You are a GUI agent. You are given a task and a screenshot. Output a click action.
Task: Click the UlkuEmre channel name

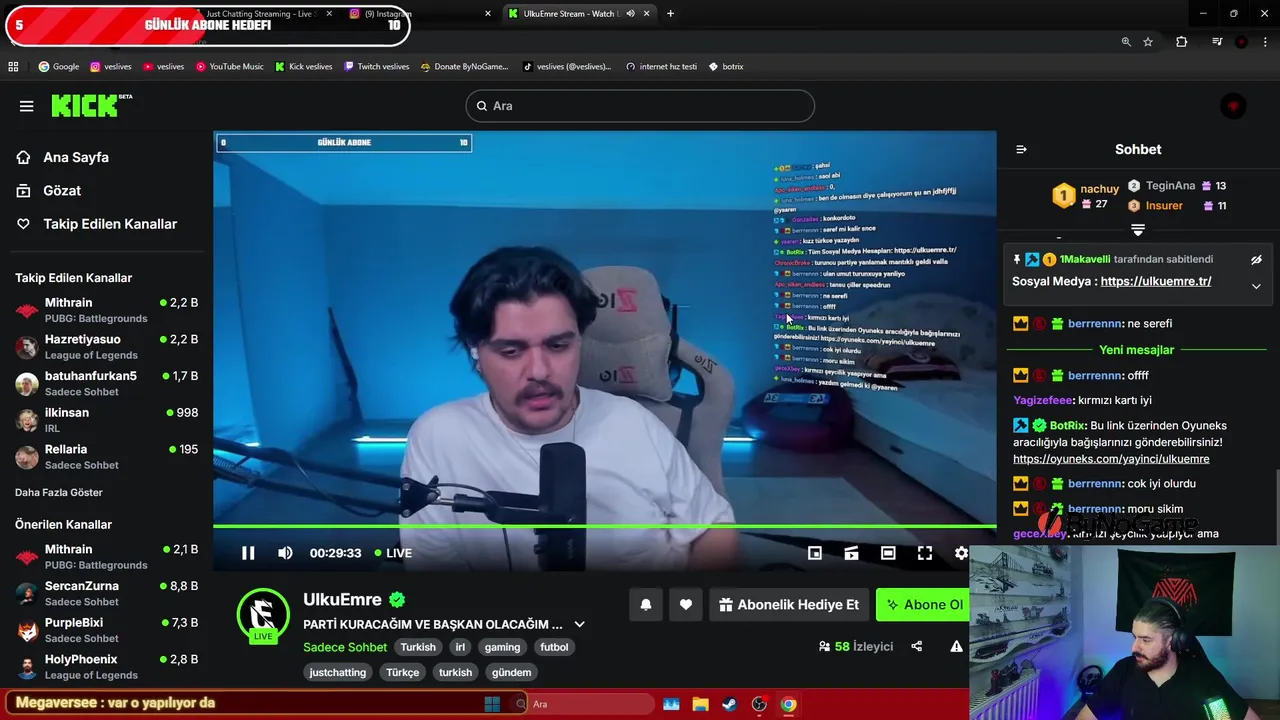(x=342, y=599)
